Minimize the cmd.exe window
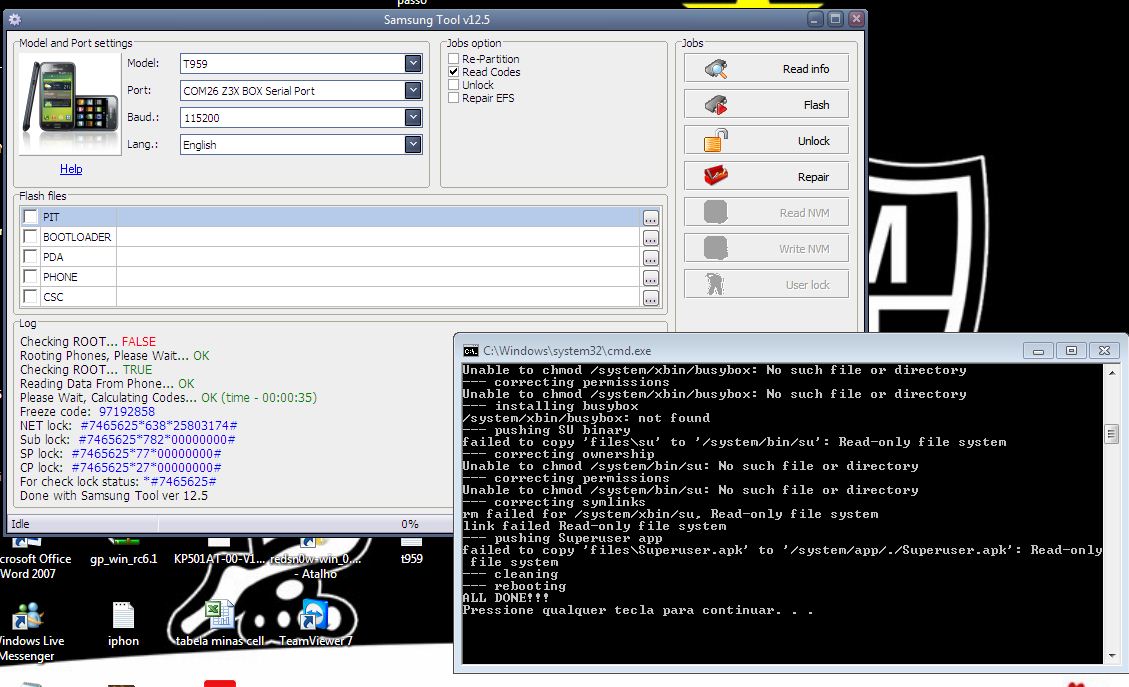Screen dimensions: 1129x687 click(x=1038, y=351)
